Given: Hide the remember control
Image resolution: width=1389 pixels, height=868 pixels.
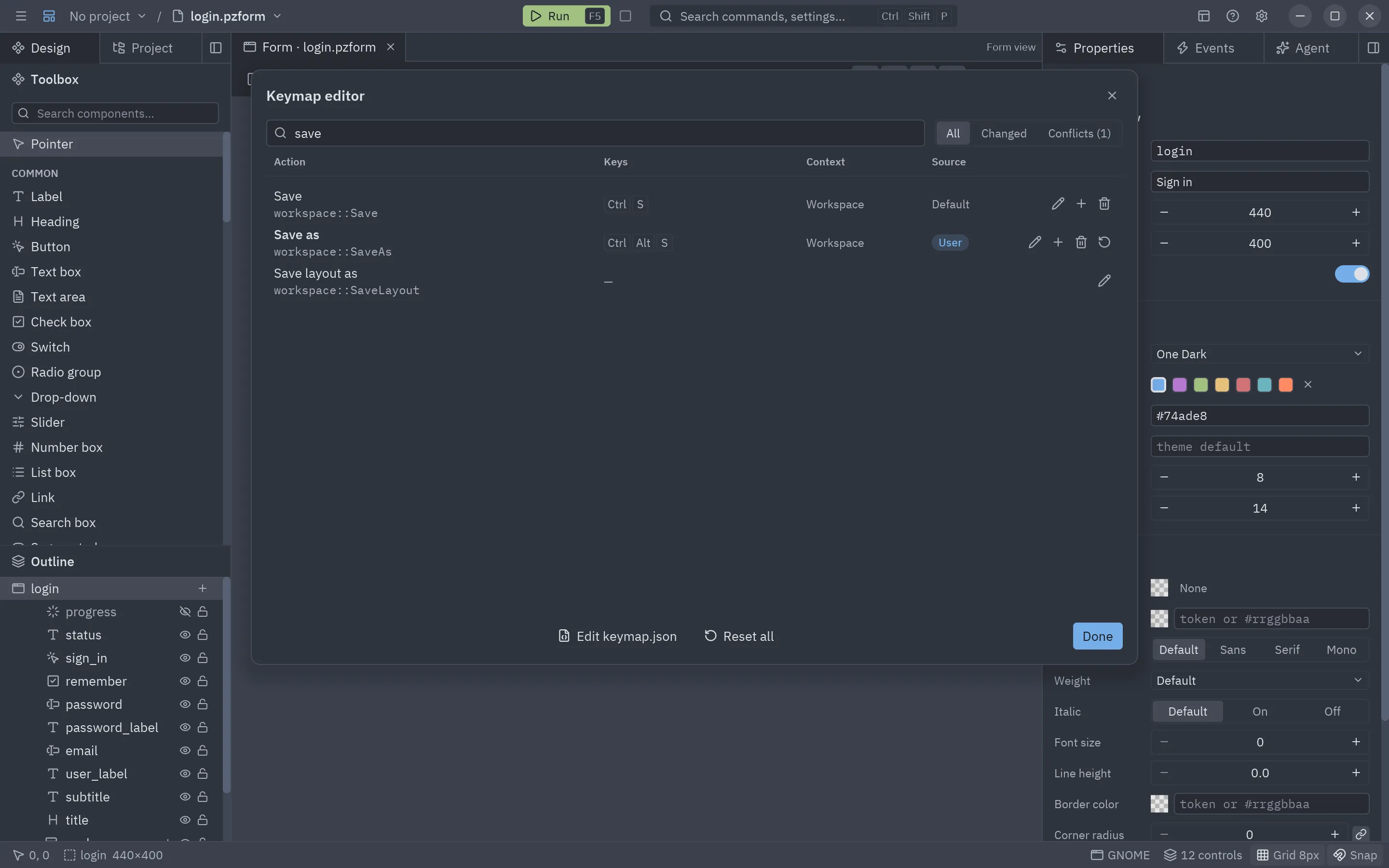Looking at the screenshot, I should tap(185, 681).
